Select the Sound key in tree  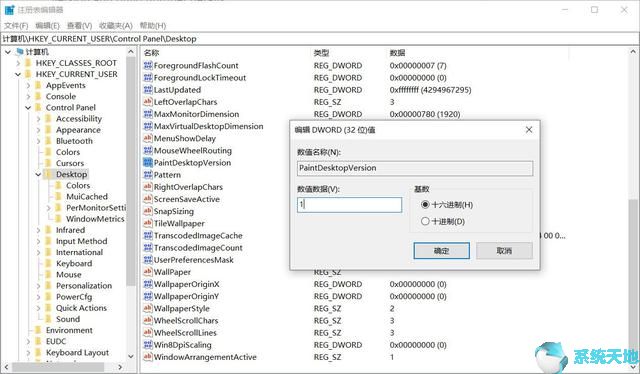(x=68, y=319)
